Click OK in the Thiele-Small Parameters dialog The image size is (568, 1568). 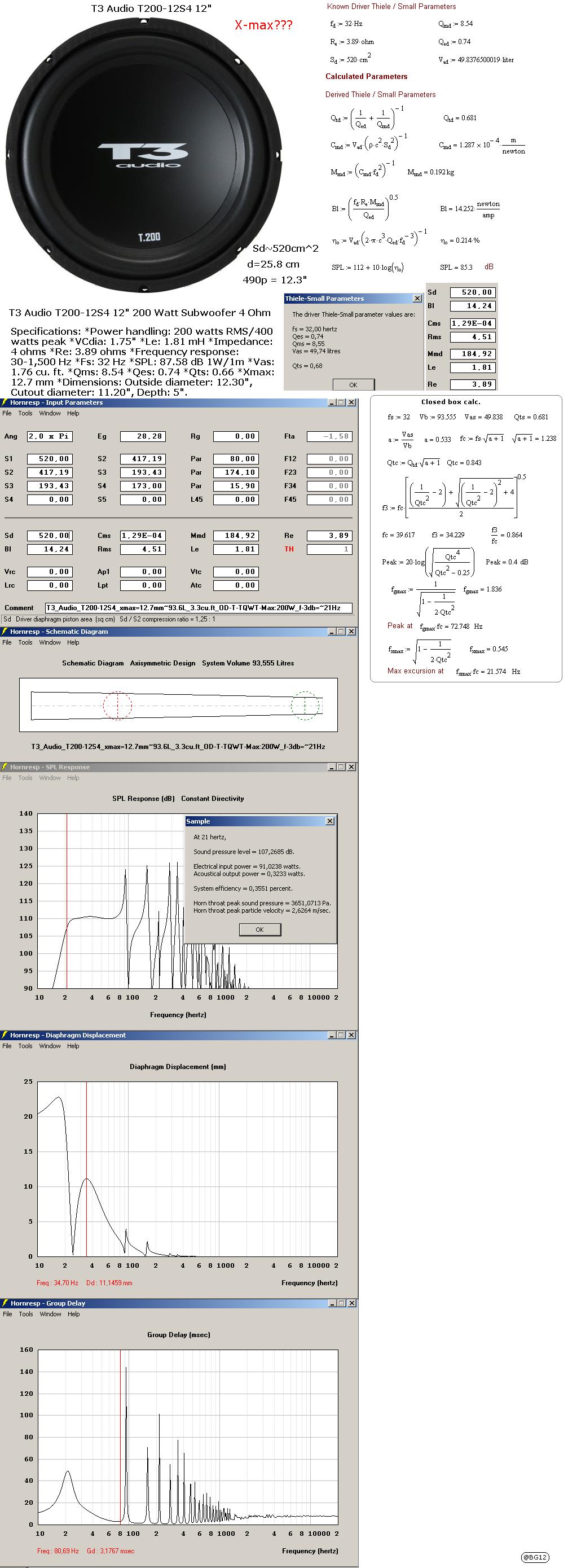point(353,385)
